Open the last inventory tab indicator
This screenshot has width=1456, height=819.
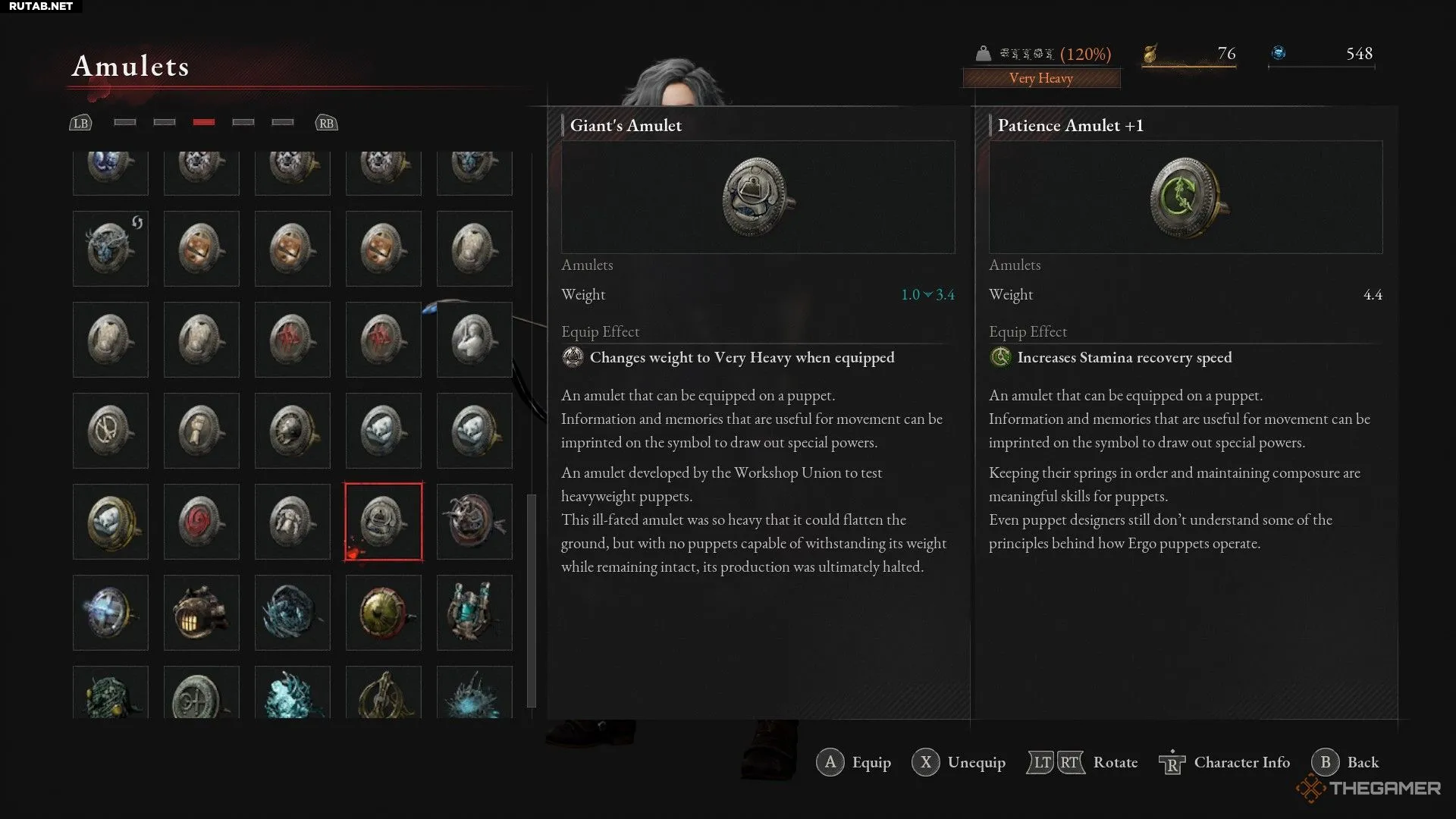click(x=283, y=122)
